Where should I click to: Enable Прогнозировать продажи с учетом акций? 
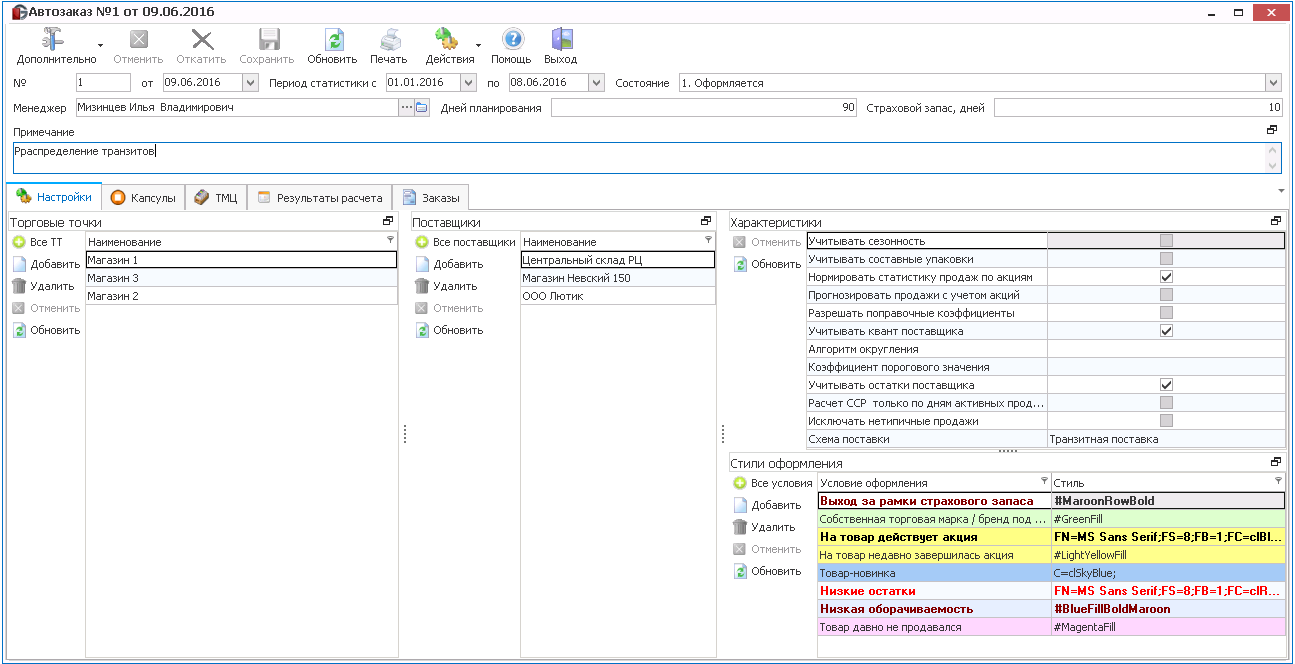pyautogui.click(x=1166, y=295)
